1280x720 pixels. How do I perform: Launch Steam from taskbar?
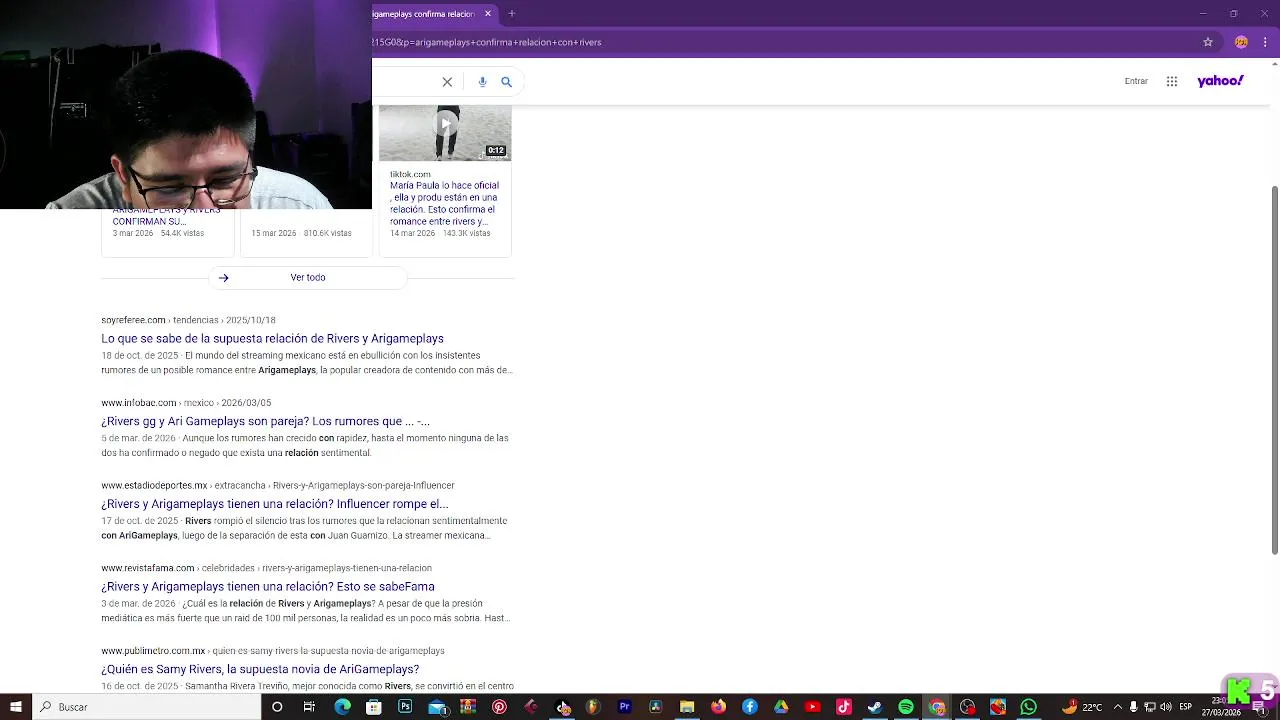point(875,707)
